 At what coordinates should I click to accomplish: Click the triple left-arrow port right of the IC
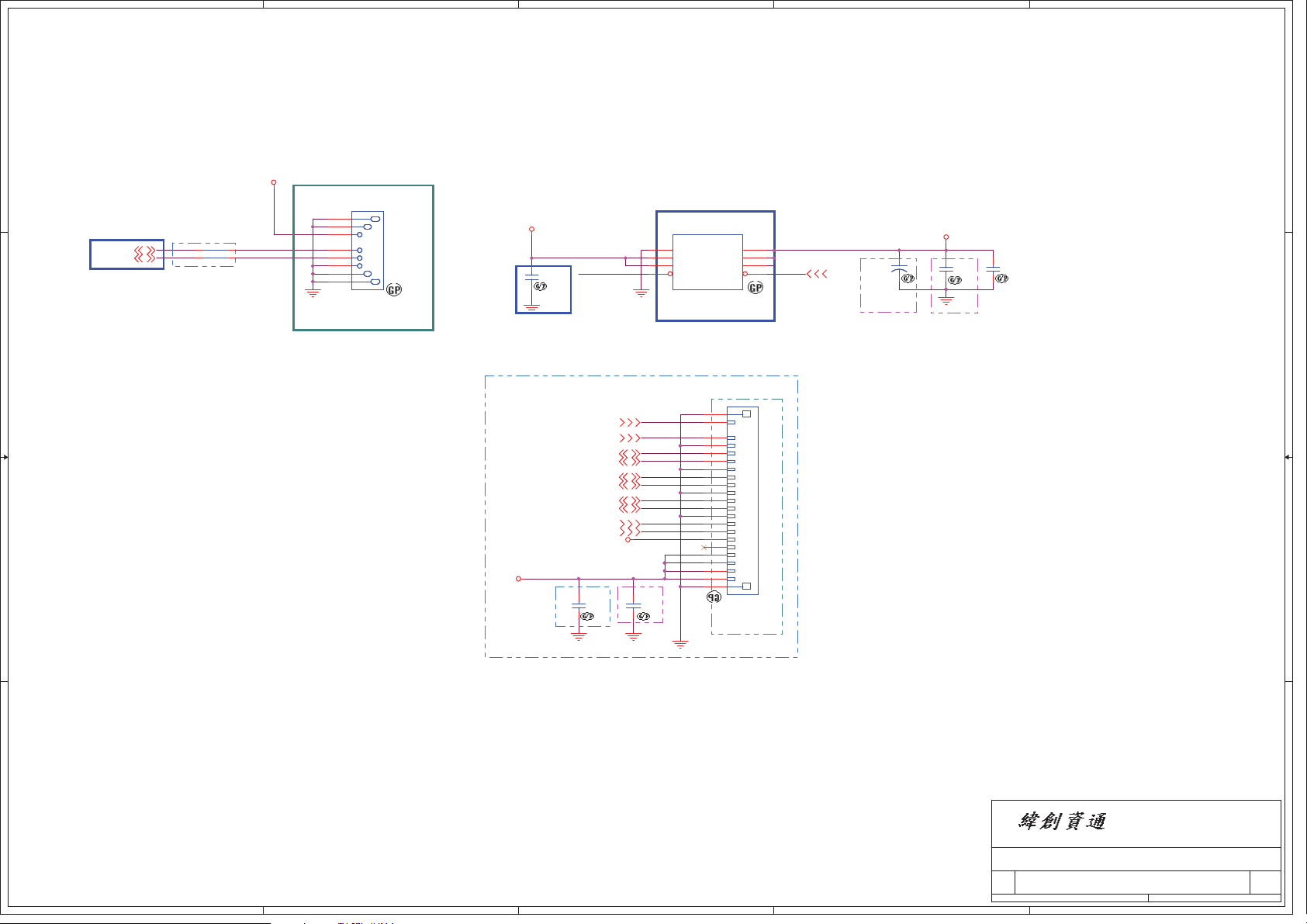click(817, 274)
